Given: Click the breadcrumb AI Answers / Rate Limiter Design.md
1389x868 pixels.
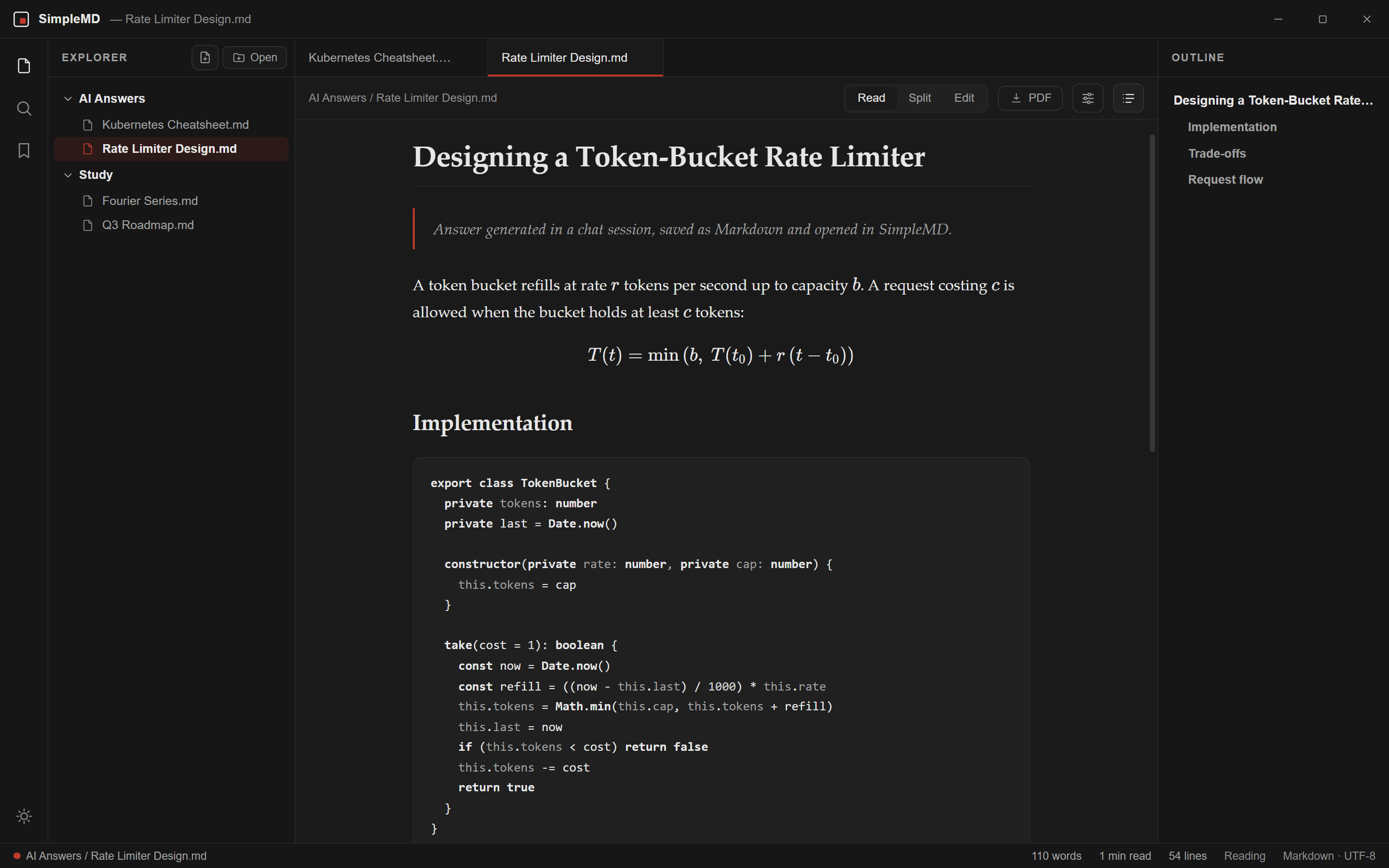Looking at the screenshot, I should (402, 98).
